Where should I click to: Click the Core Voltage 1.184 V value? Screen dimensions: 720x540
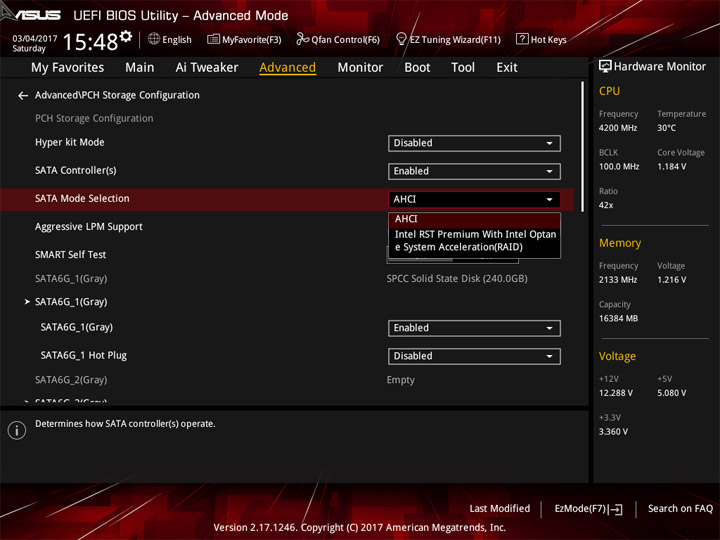pyautogui.click(x=671, y=167)
